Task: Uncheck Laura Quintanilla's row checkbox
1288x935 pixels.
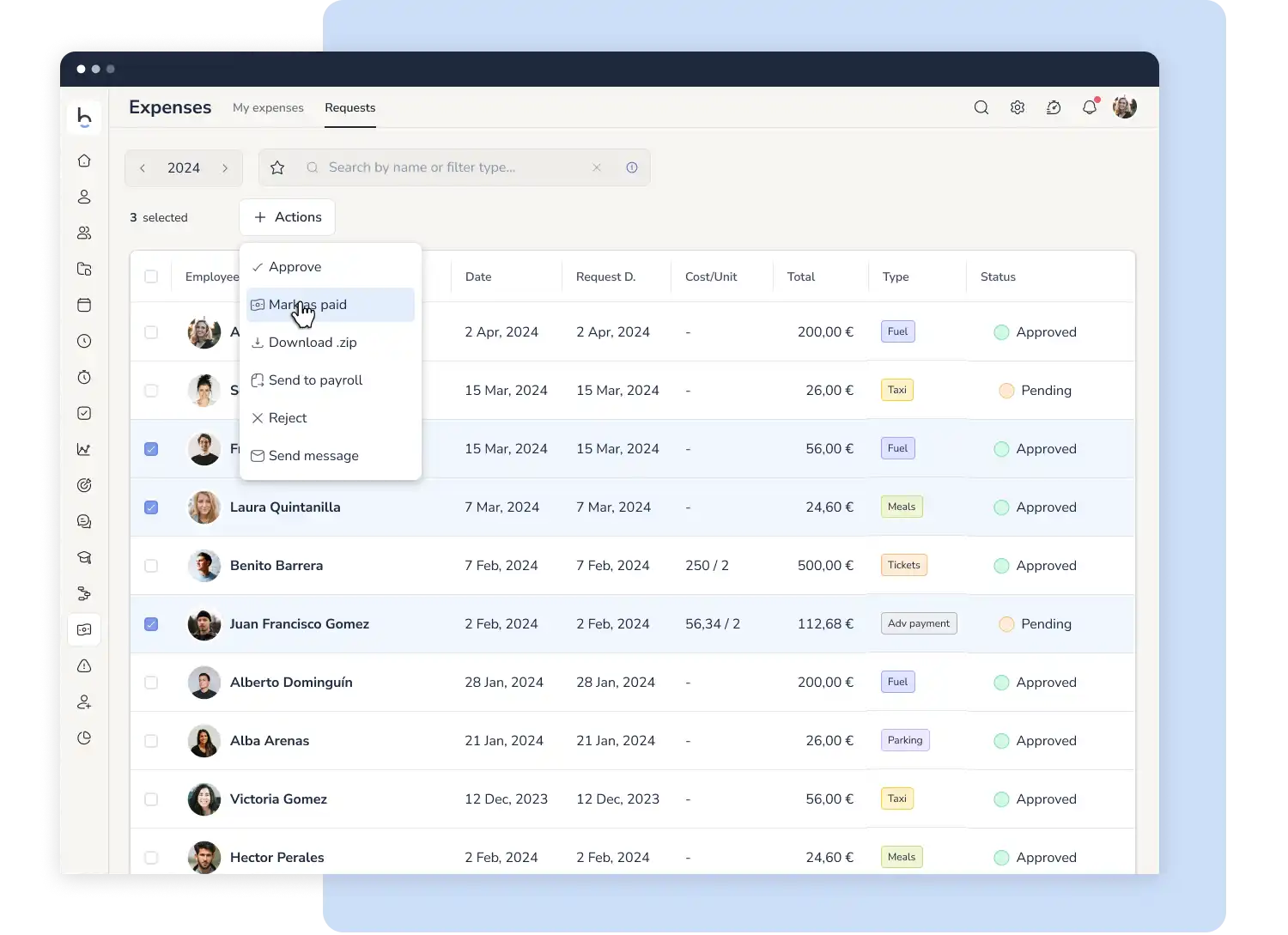Action: pos(151,507)
